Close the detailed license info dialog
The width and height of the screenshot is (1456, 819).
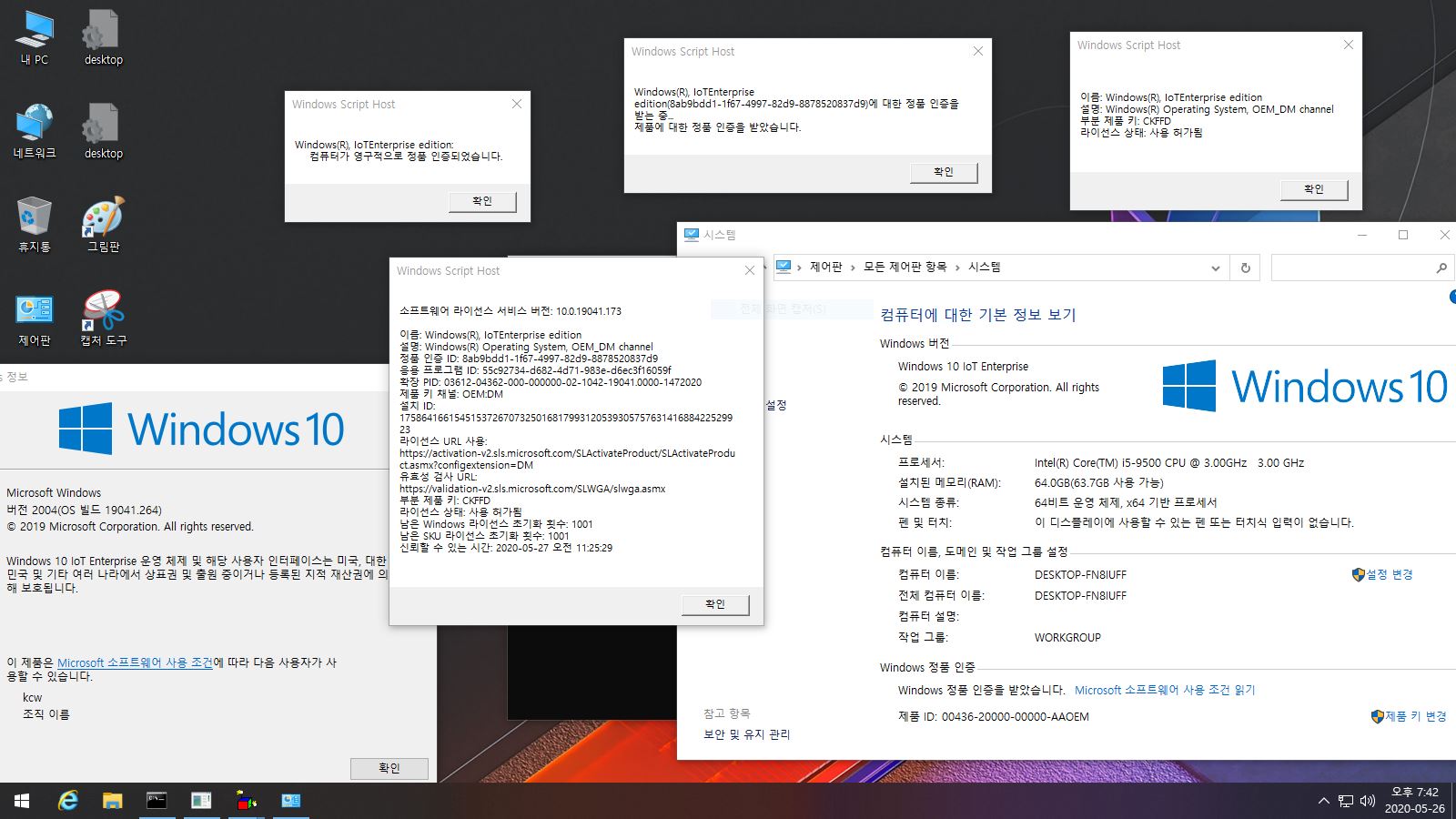click(750, 271)
